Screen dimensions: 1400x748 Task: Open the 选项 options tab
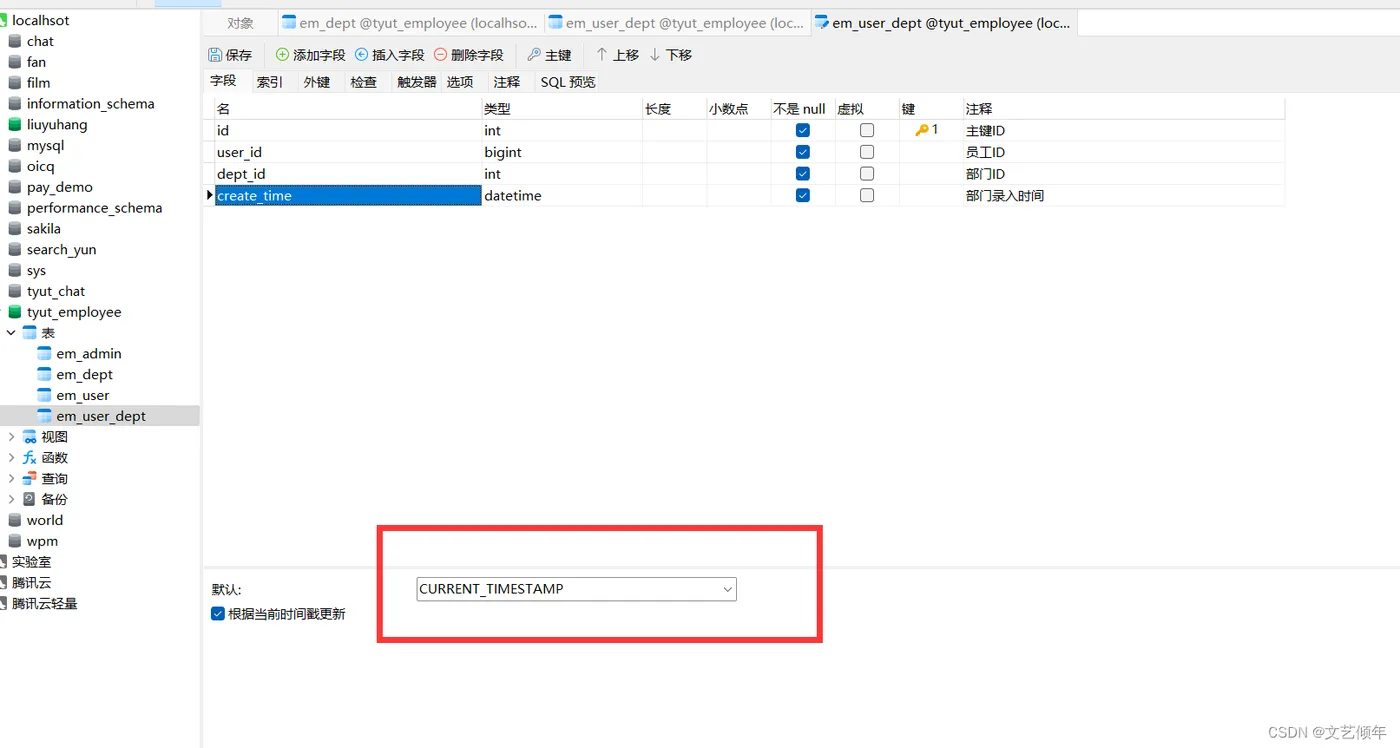pyautogui.click(x=460, y=82)
